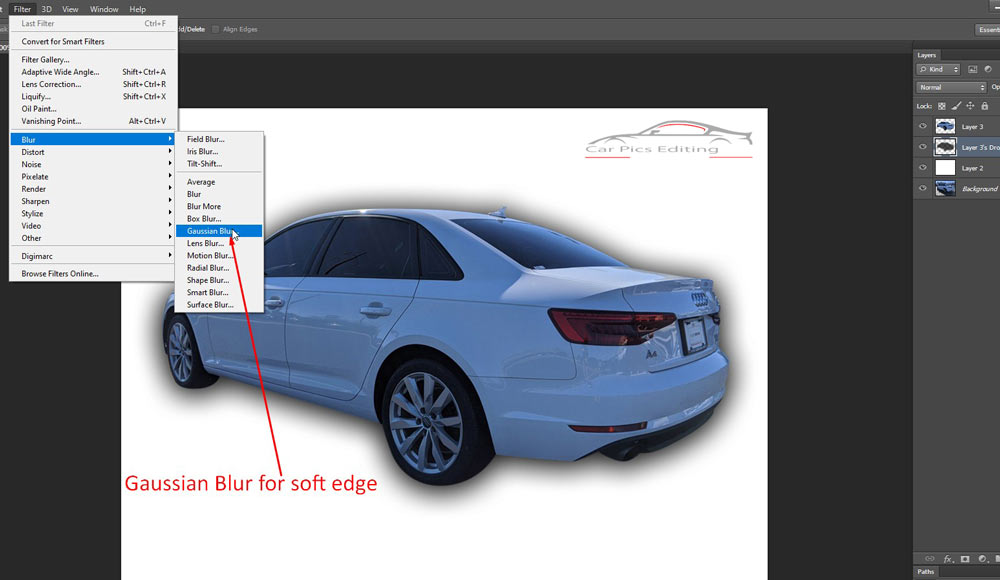Create new fill or adjustment layer
Image resolution: width=1000 pixels, height=580 pixels.
(x=982, y=559)
